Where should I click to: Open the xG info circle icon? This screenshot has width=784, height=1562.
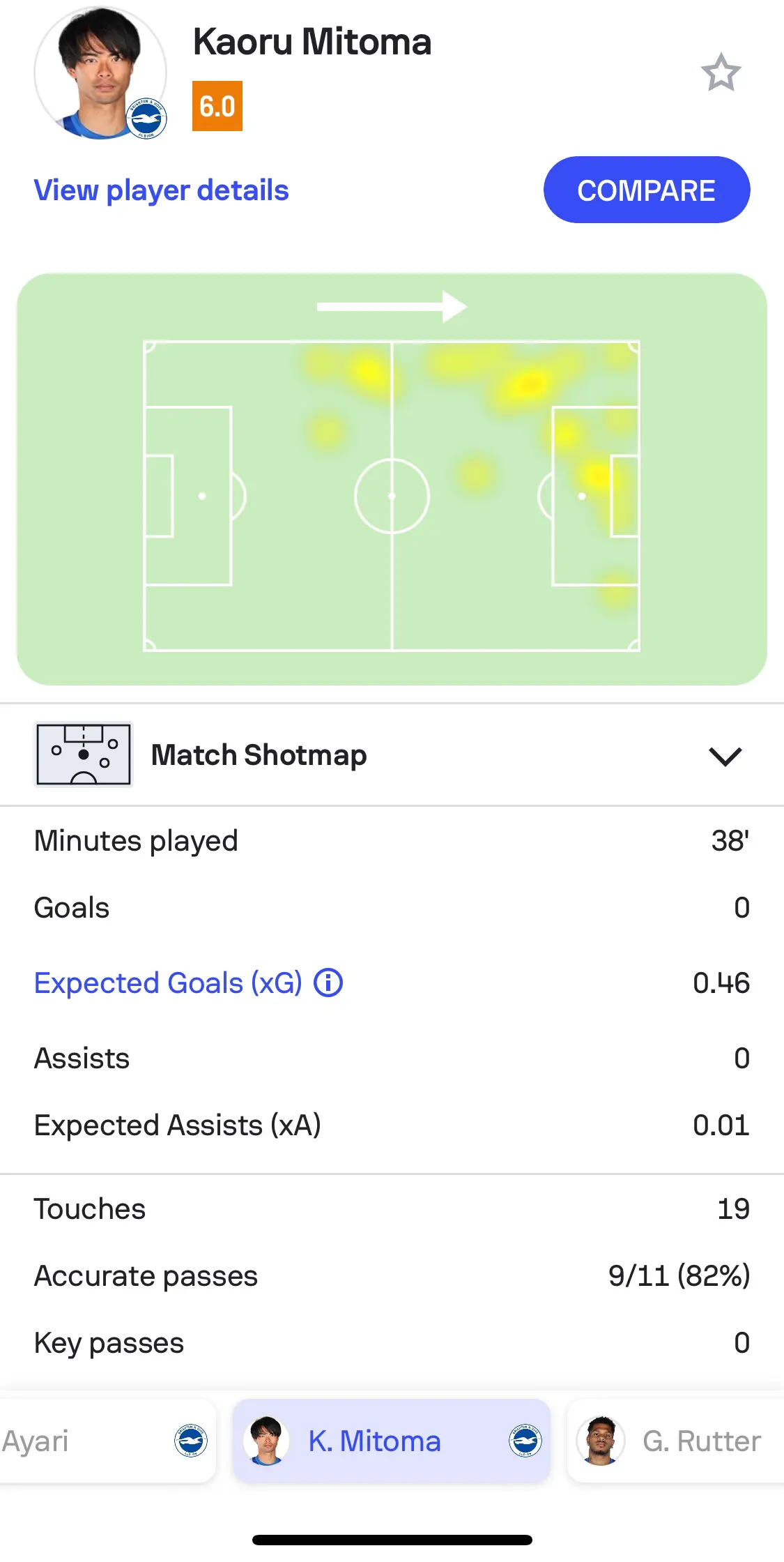pos(328,983)
